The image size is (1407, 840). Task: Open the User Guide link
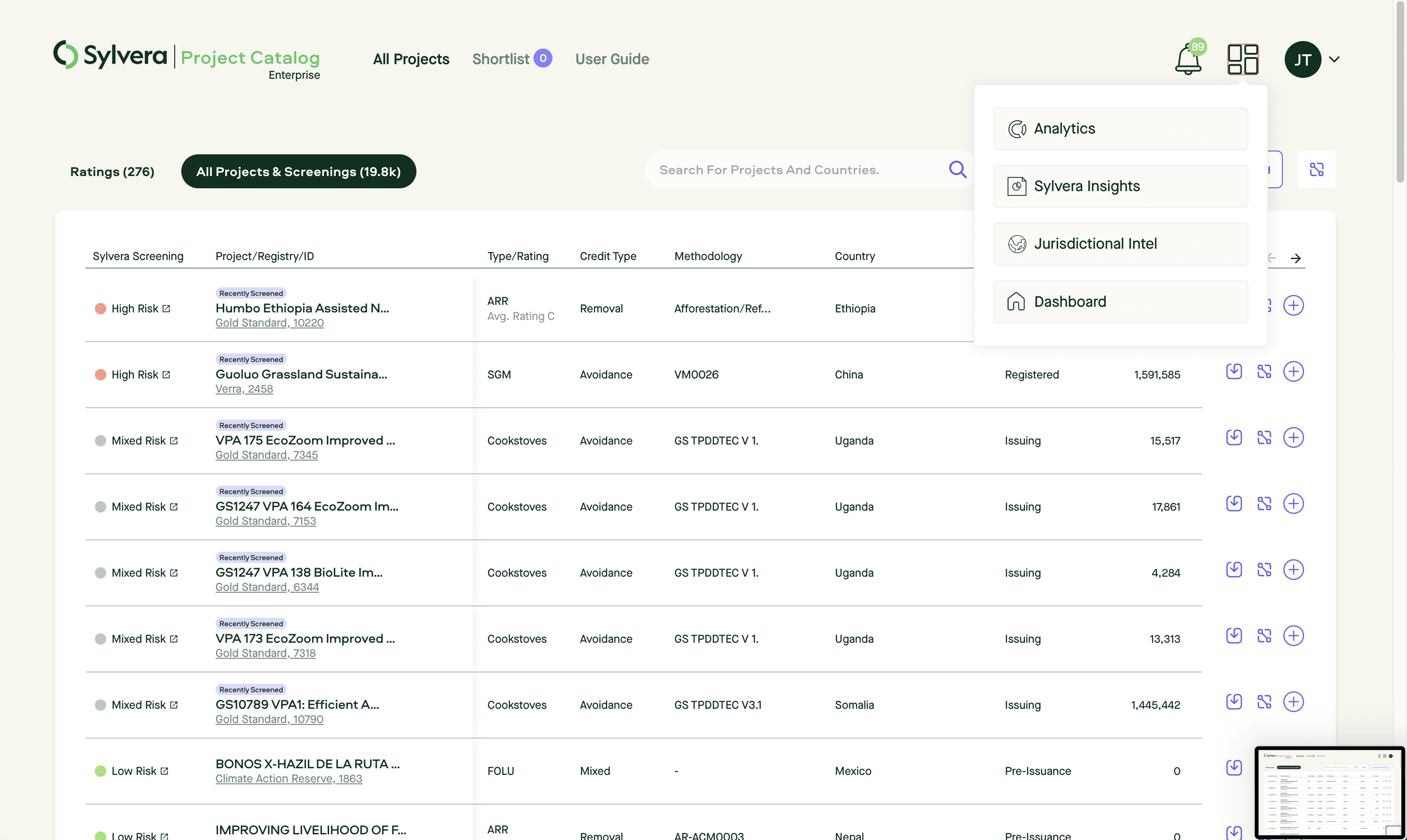click(611, 59)
